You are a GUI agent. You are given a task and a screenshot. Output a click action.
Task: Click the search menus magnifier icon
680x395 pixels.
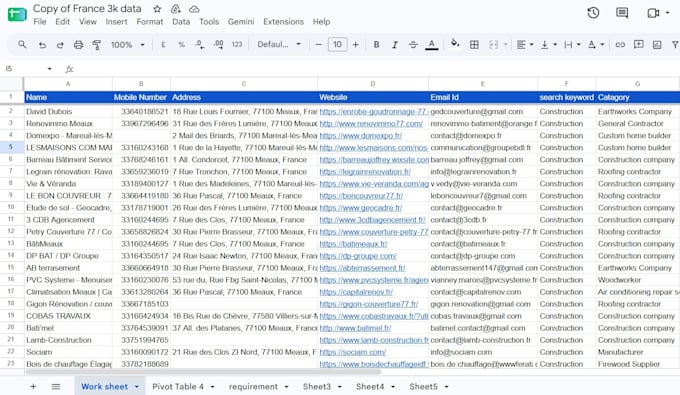coord(22,44)
